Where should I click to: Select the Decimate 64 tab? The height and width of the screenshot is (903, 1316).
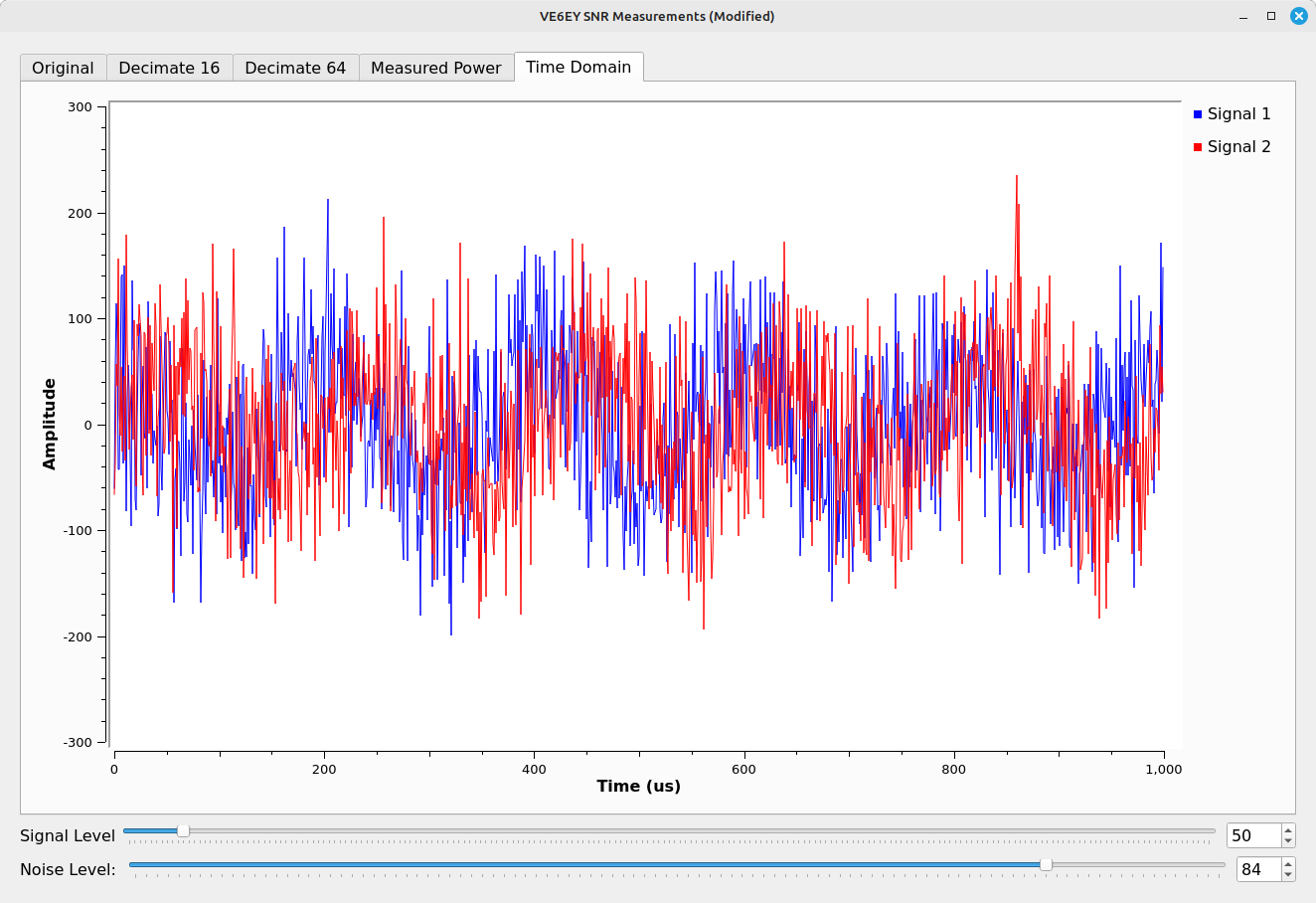[295, 68]
